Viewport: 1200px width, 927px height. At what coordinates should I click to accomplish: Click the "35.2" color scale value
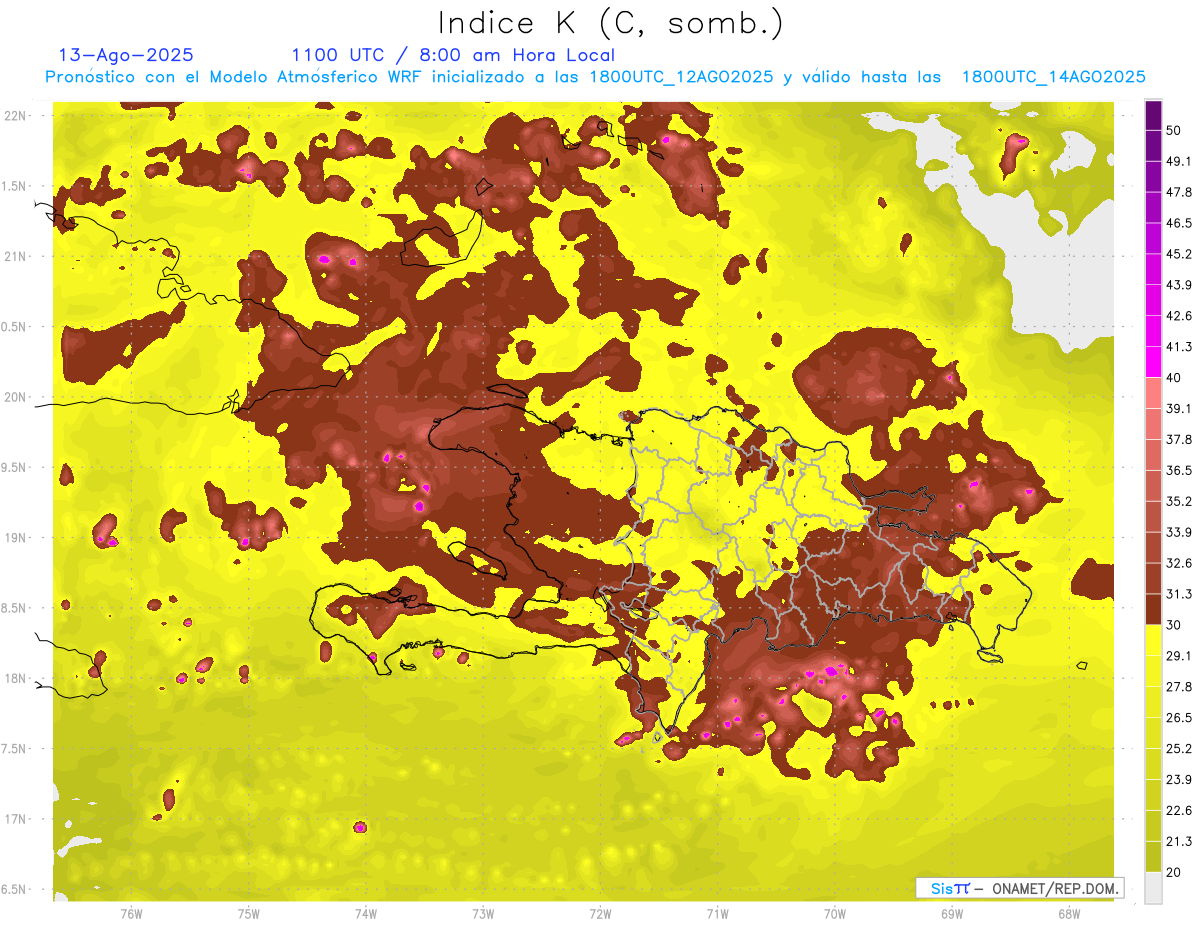tap(1179, 501)
